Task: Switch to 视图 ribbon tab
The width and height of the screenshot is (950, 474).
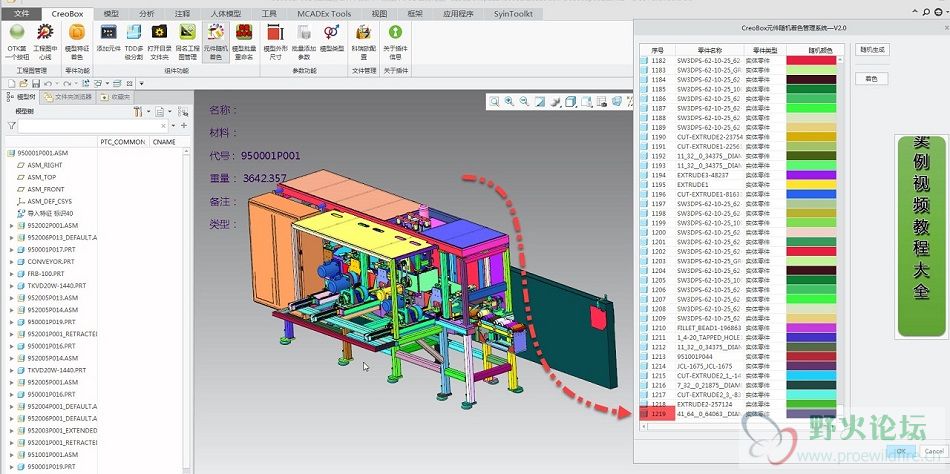Action: 379,13
